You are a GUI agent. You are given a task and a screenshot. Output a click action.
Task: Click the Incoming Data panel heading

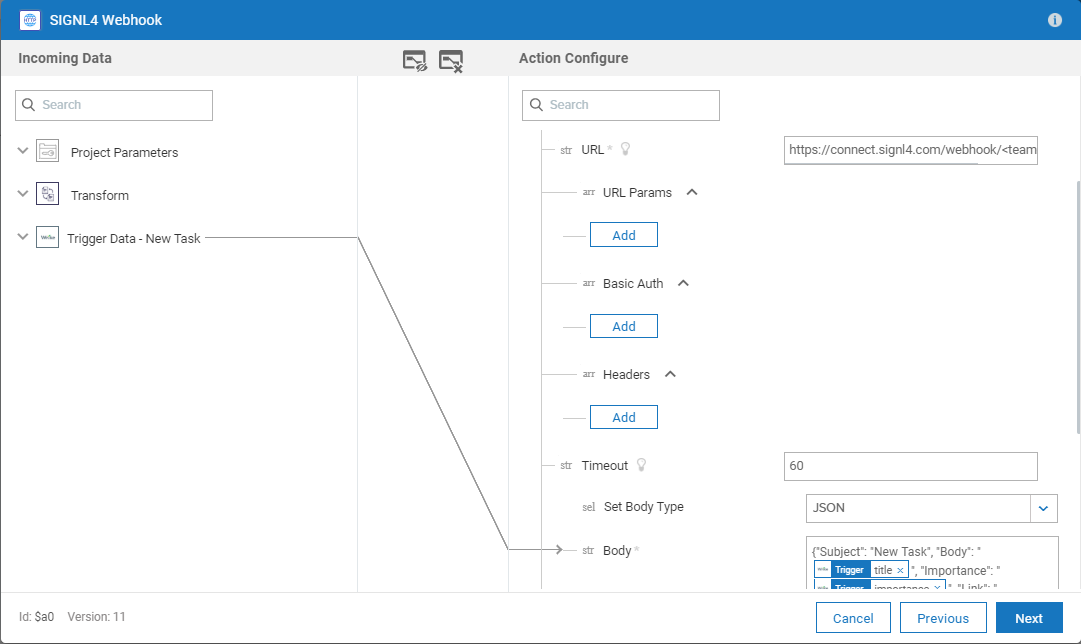pos(65,58)
